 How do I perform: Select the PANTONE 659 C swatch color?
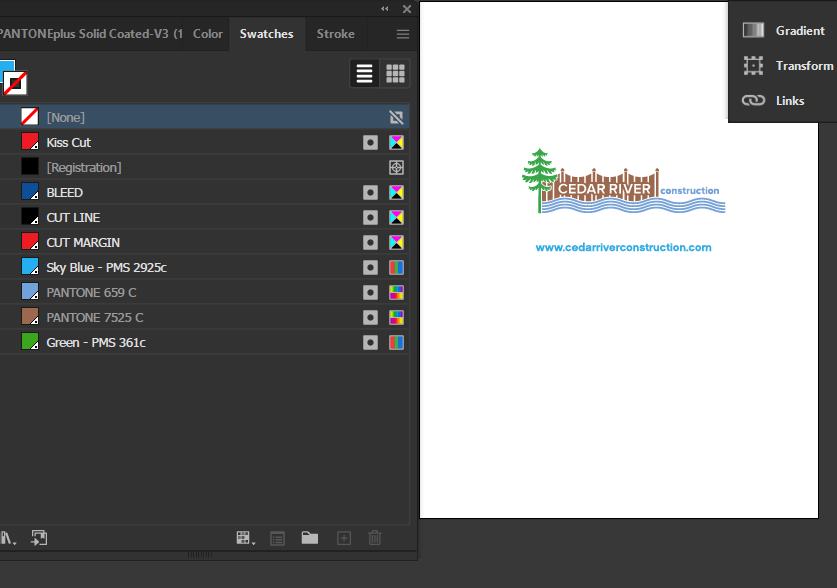[x=30, y=292]
